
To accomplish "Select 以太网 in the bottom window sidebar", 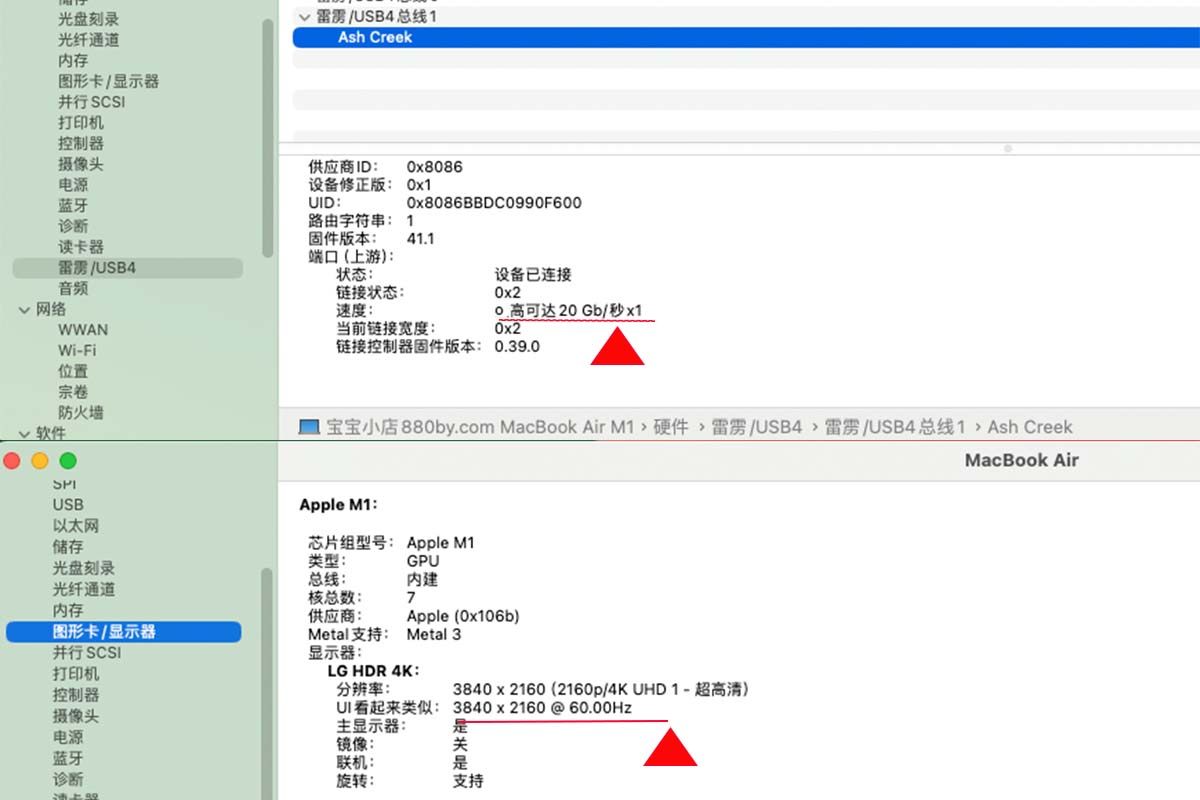I will 76,526.
